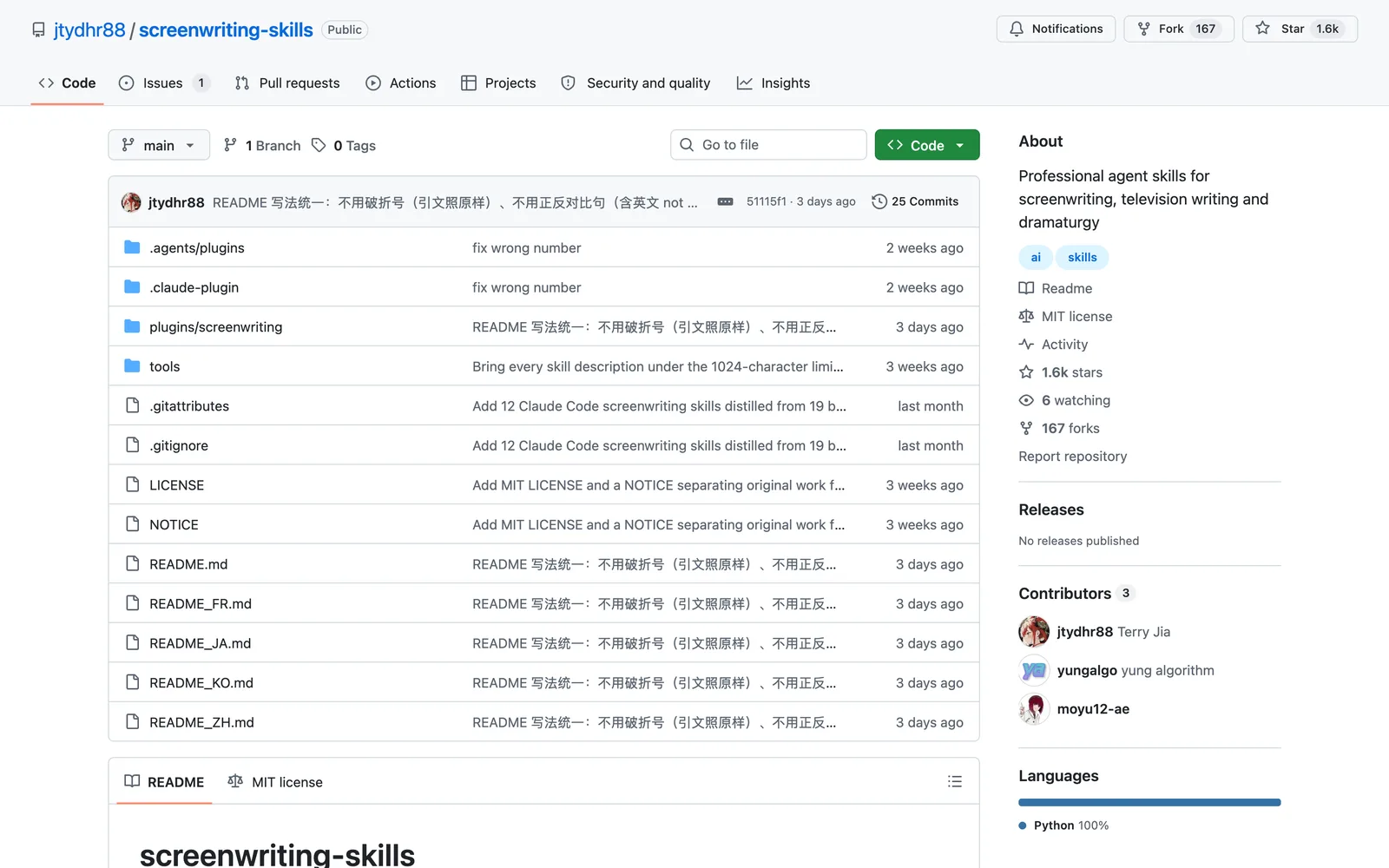Click the expand commit message ellipsis icon
1389x868 pixels.
[725, 201]
